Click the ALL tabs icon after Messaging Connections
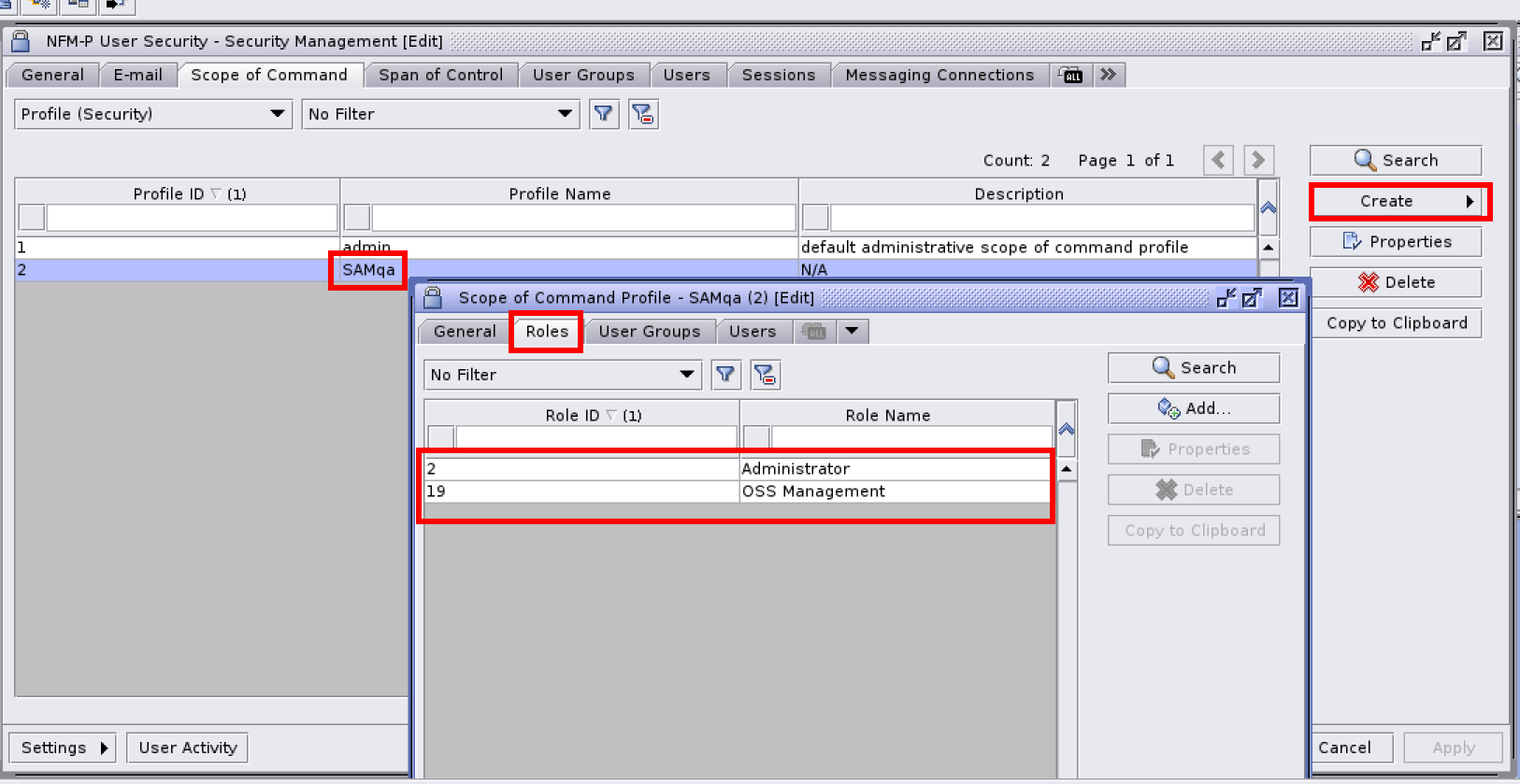 [x=1071, y=75]
